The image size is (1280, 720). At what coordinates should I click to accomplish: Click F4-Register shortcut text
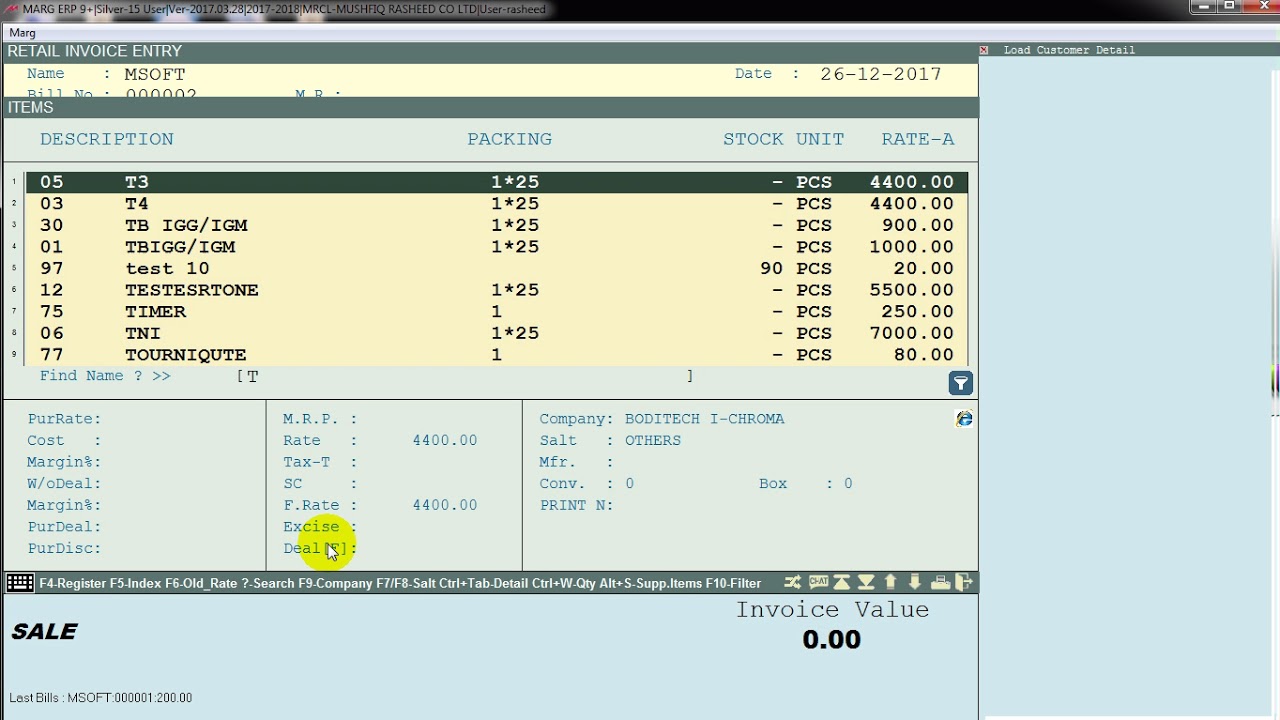point(72,583)
